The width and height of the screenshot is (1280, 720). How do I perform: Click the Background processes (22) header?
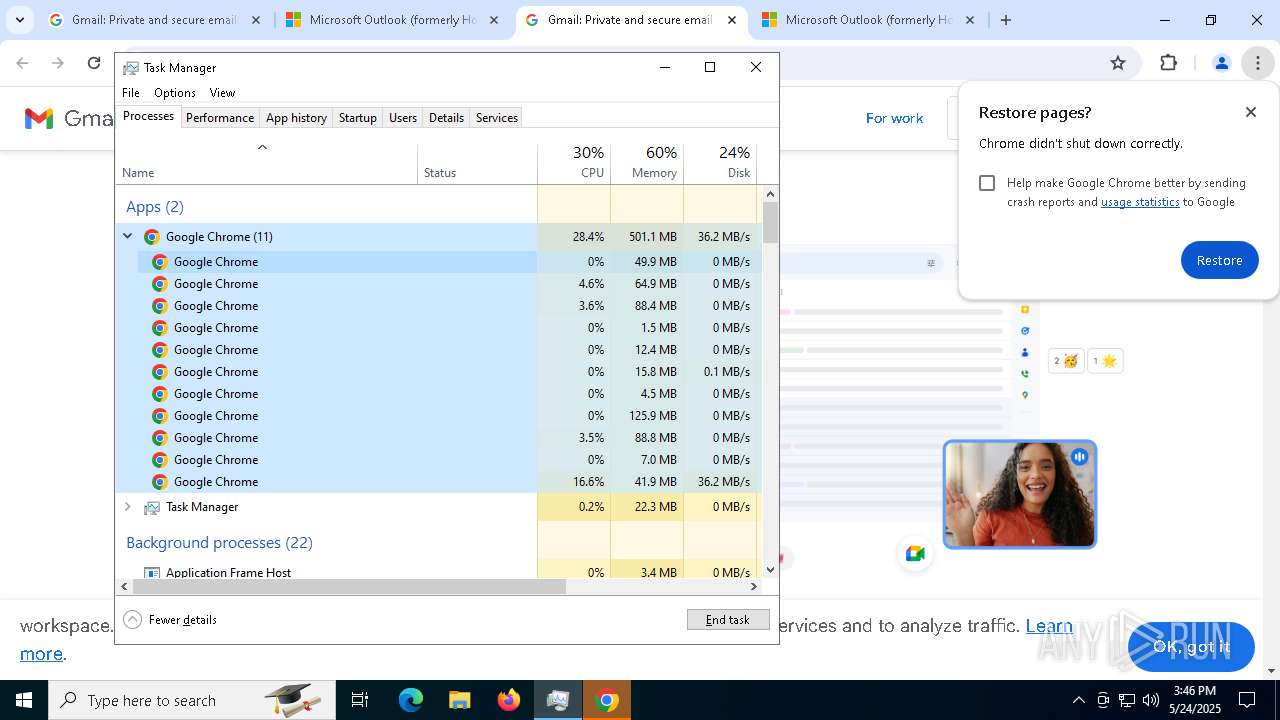(219, 543)
